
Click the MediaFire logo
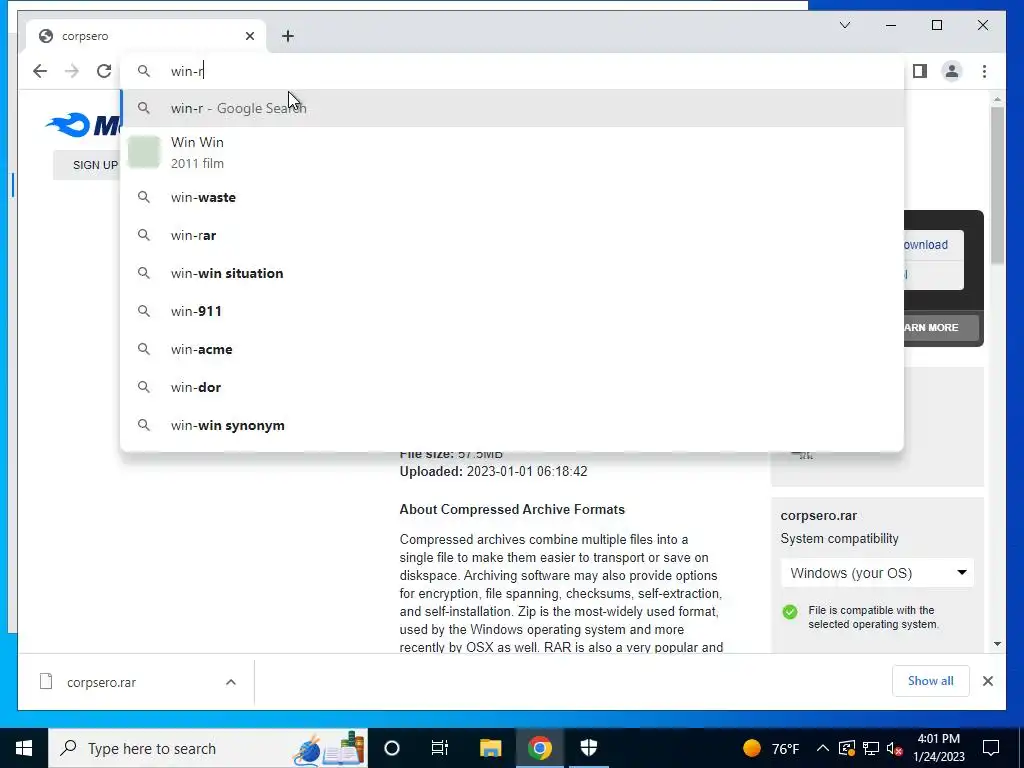coord(83,125)
